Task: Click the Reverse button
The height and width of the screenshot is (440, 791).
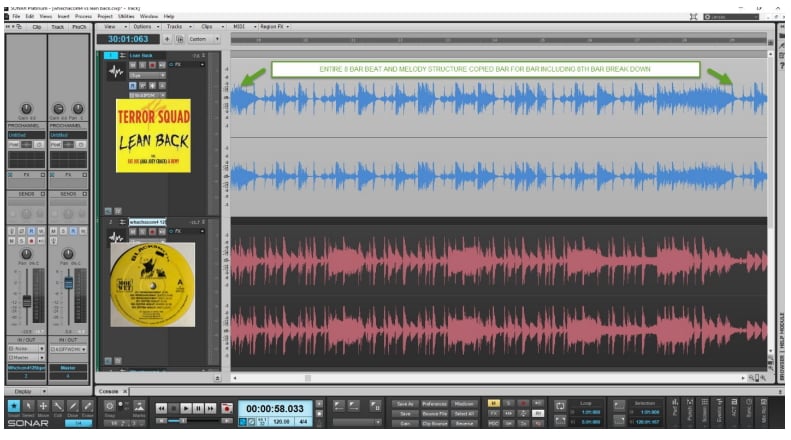Action: tap(464, 423)
